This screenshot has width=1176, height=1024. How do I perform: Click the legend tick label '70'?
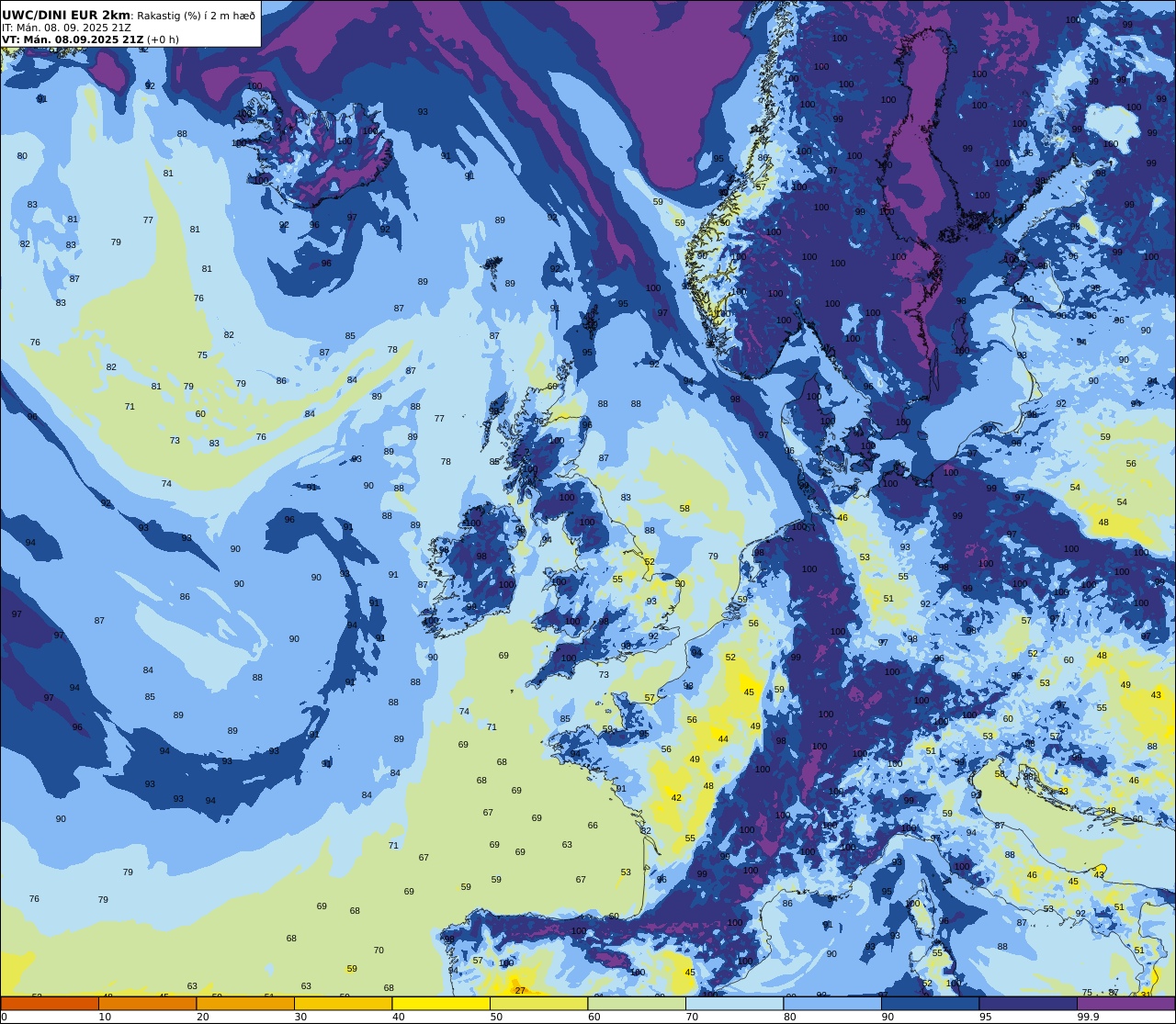point(692,1017)
